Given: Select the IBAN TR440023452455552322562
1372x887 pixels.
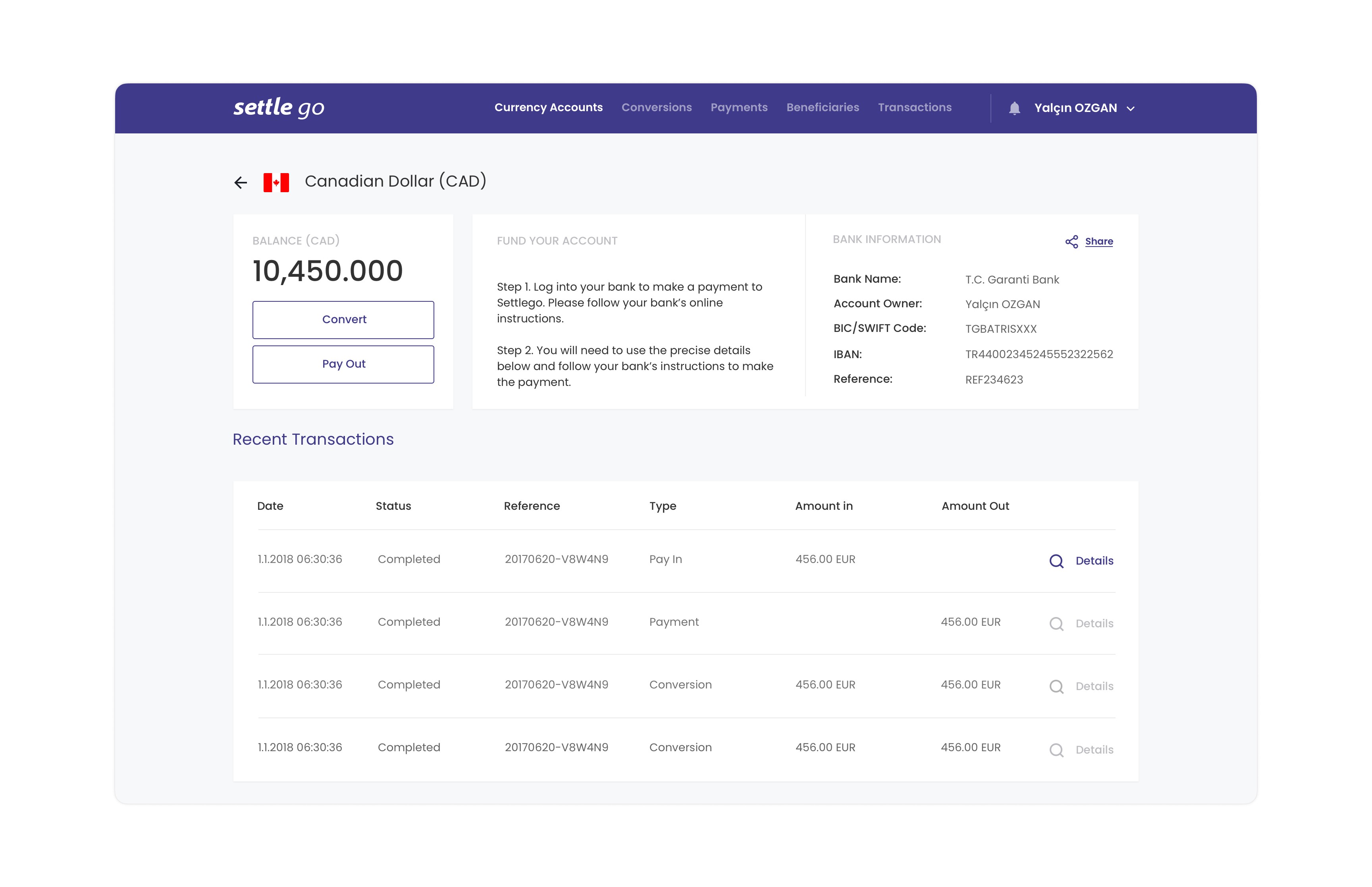Looking at the screenshot, I should (1039, 355).
